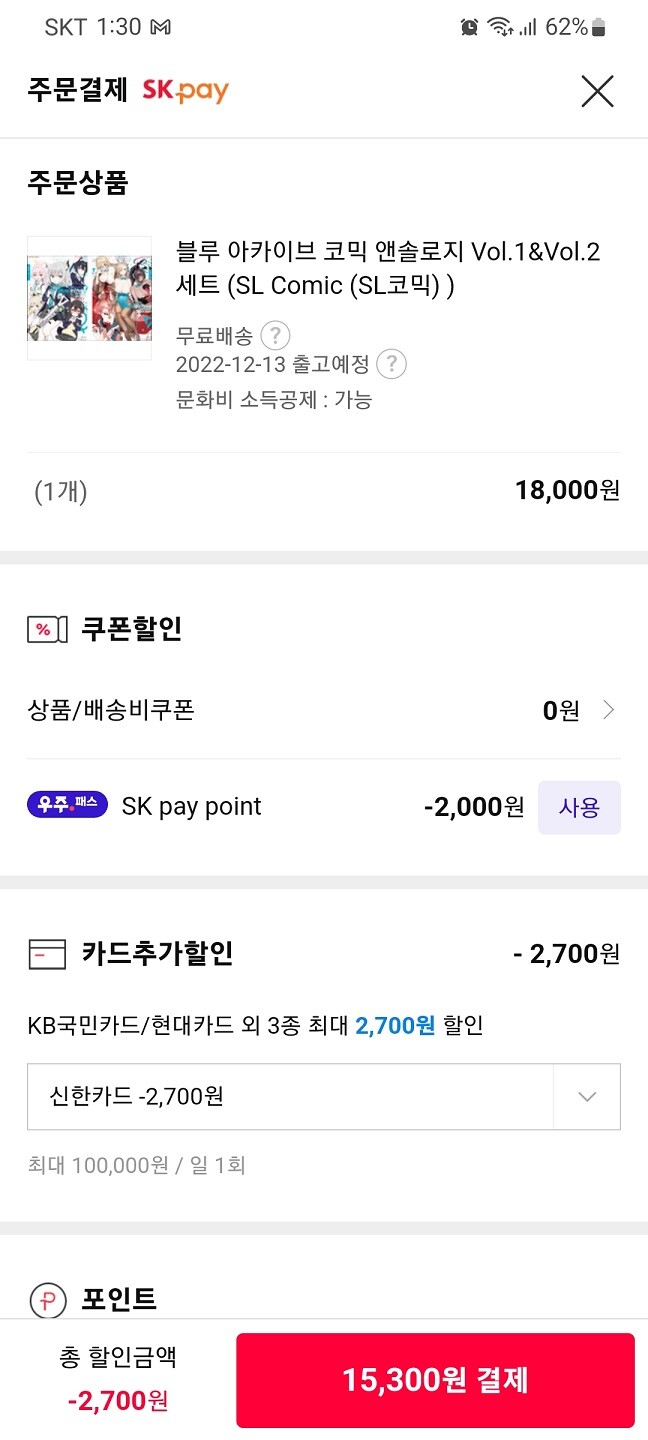This screenshot has width=648, height=1440.
Task: Click the 출고예정 question mark help icon
Action: point(390,366)
